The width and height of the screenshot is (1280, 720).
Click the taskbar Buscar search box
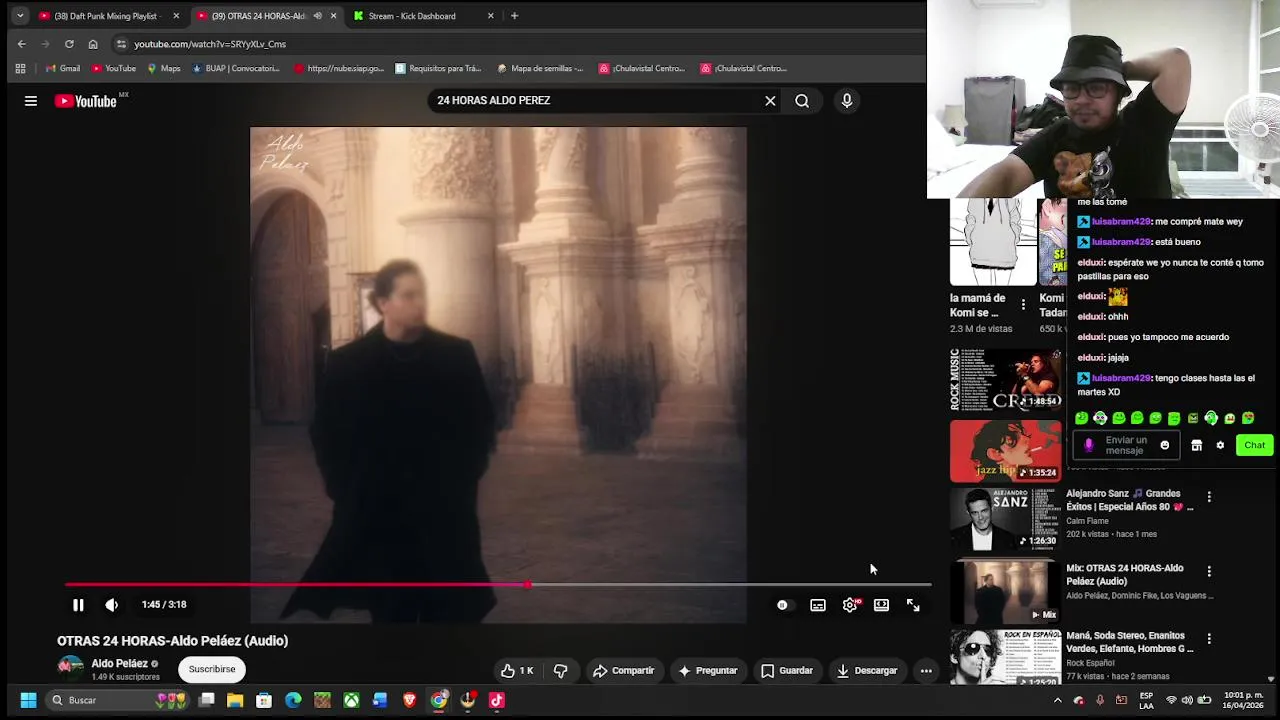click(117, 700)
